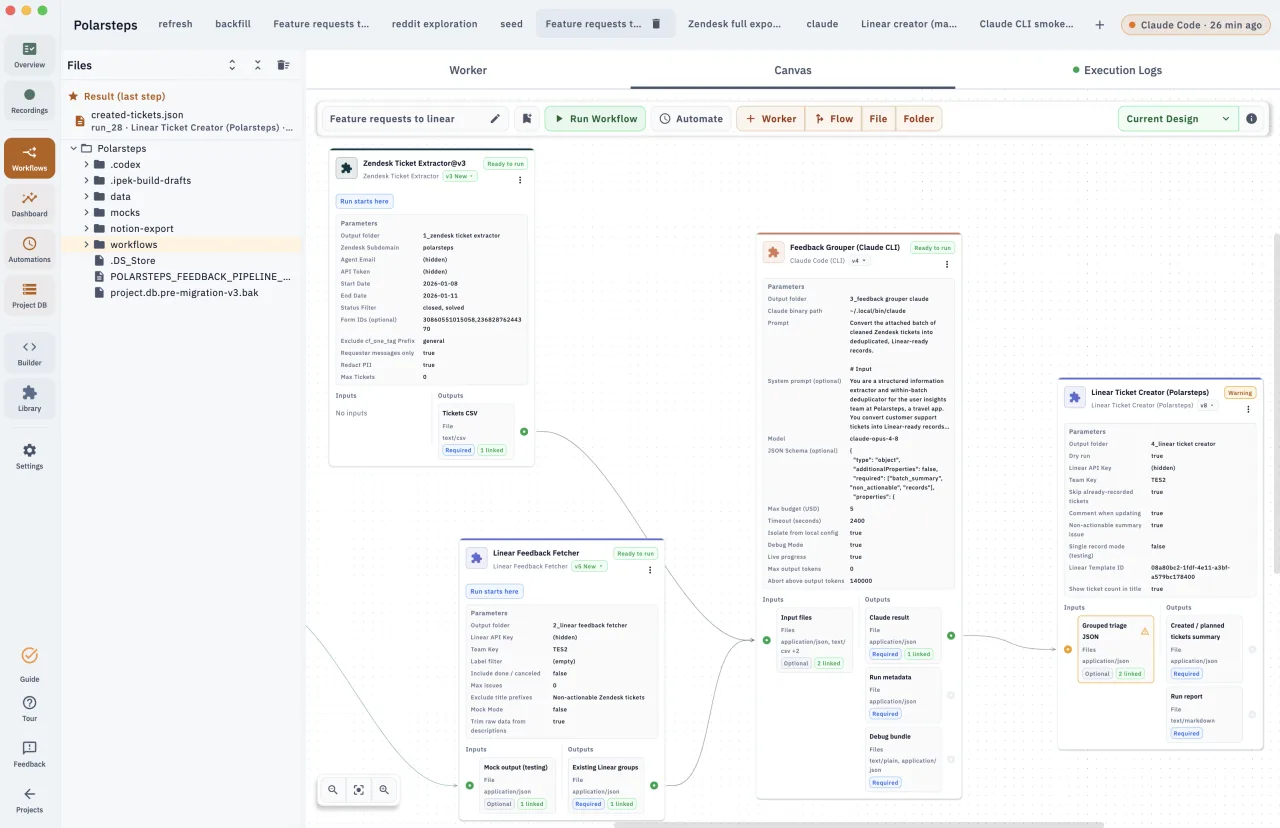Open the Overview sidebar icon
The height and width of the screenshot is (828, 1280).
click(29, 55)
